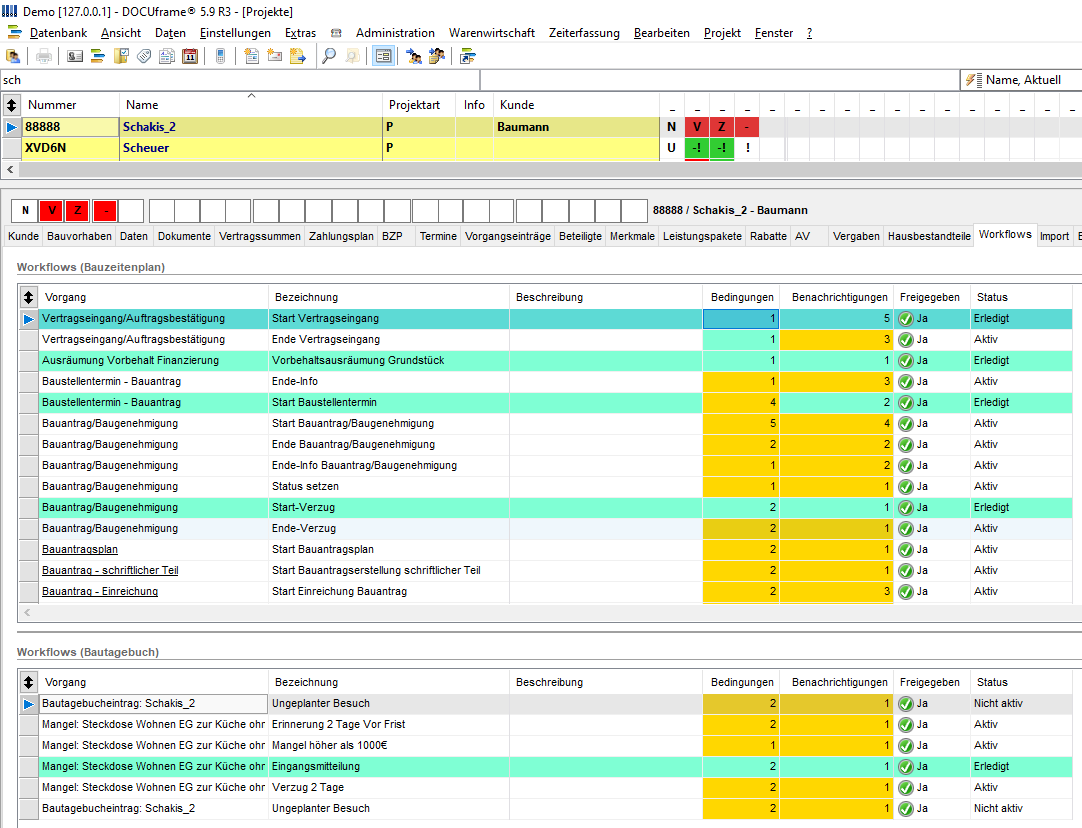Click the printer icon in the toolbar
Image resolution: width=1082 pixels, height=828 pixels.
point(44,57)
